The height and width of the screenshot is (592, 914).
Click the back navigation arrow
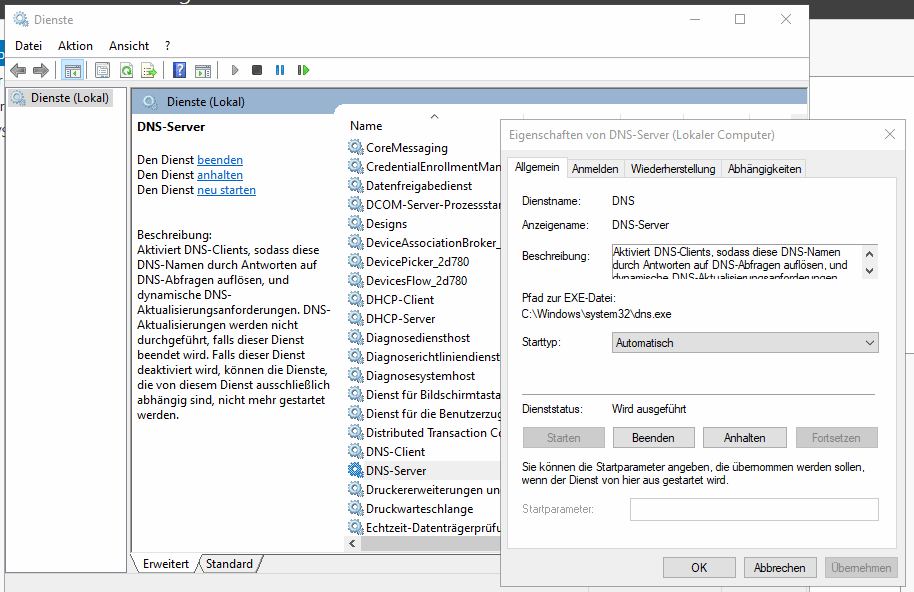[18, 70]
